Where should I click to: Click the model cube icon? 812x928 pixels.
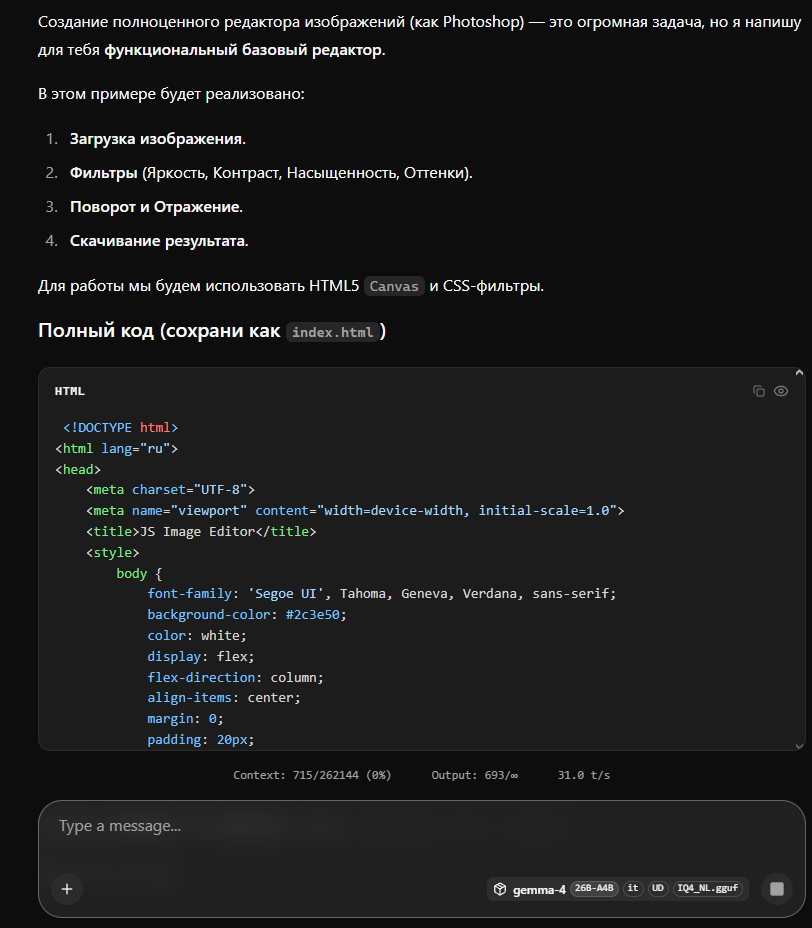pyautogui.click(x=500, y=889)
